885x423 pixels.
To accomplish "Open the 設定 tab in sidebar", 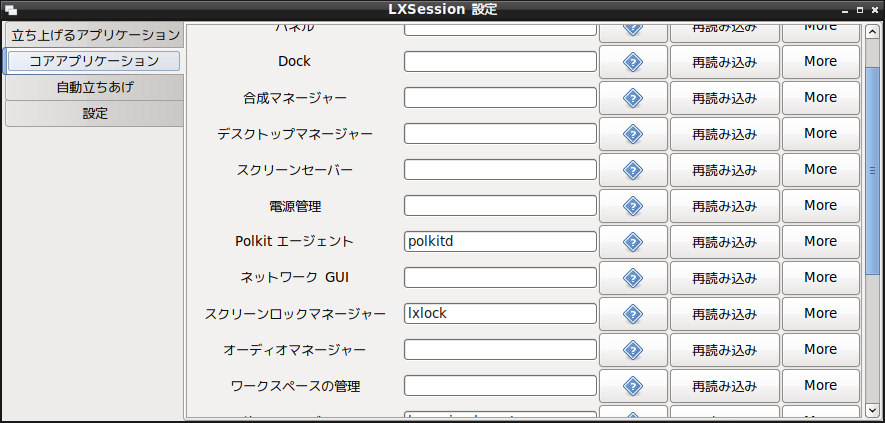I will click(94, 114).
